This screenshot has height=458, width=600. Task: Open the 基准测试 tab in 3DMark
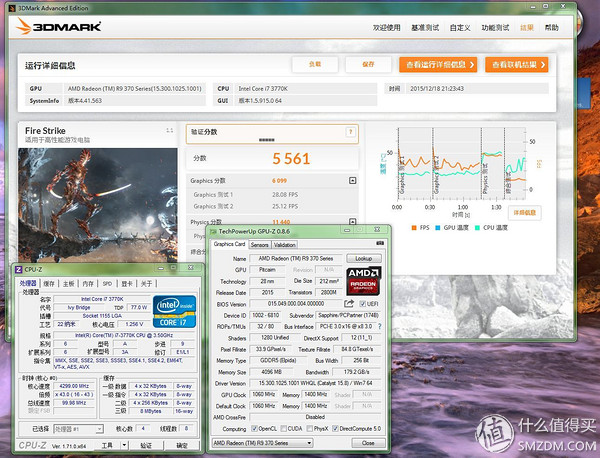[x=425, y=28]
